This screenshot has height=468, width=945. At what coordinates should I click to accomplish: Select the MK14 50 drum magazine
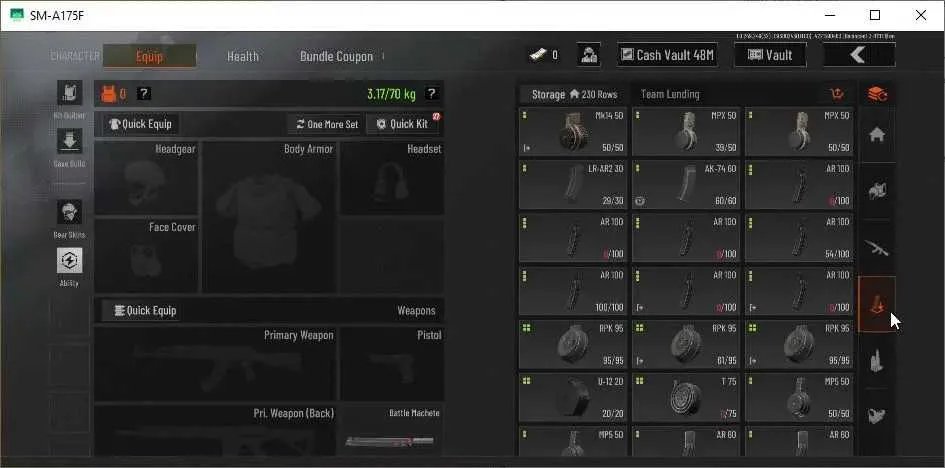coord(573,132)
